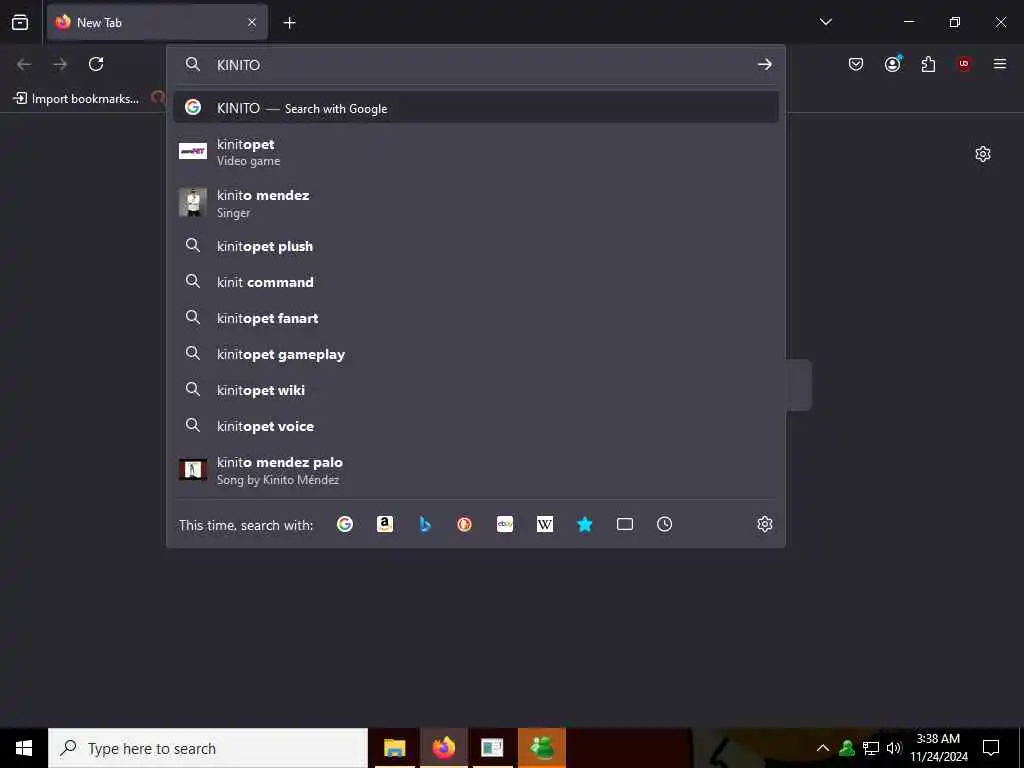This screenshot has width=1024, height=768.
Task: Open volume control in system tray
Action: click(x=894, y=748)
